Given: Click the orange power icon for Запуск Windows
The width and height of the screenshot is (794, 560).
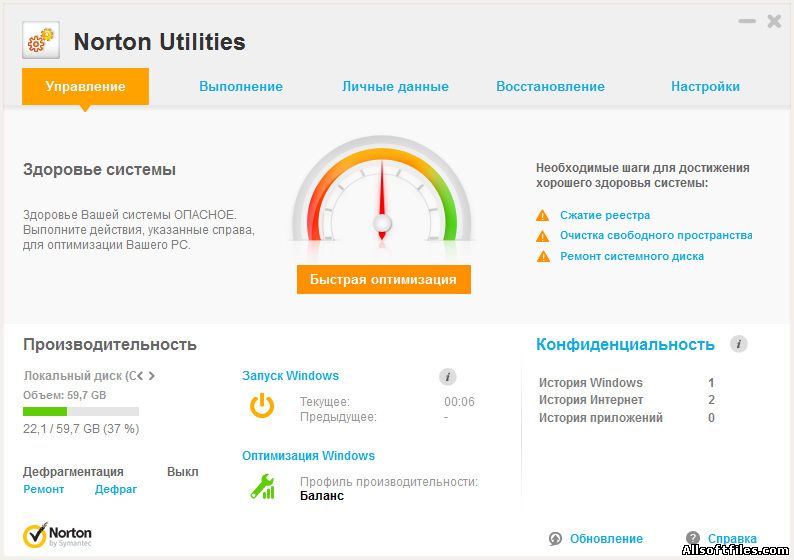Looking at the screenshot, I should [262, 405].
